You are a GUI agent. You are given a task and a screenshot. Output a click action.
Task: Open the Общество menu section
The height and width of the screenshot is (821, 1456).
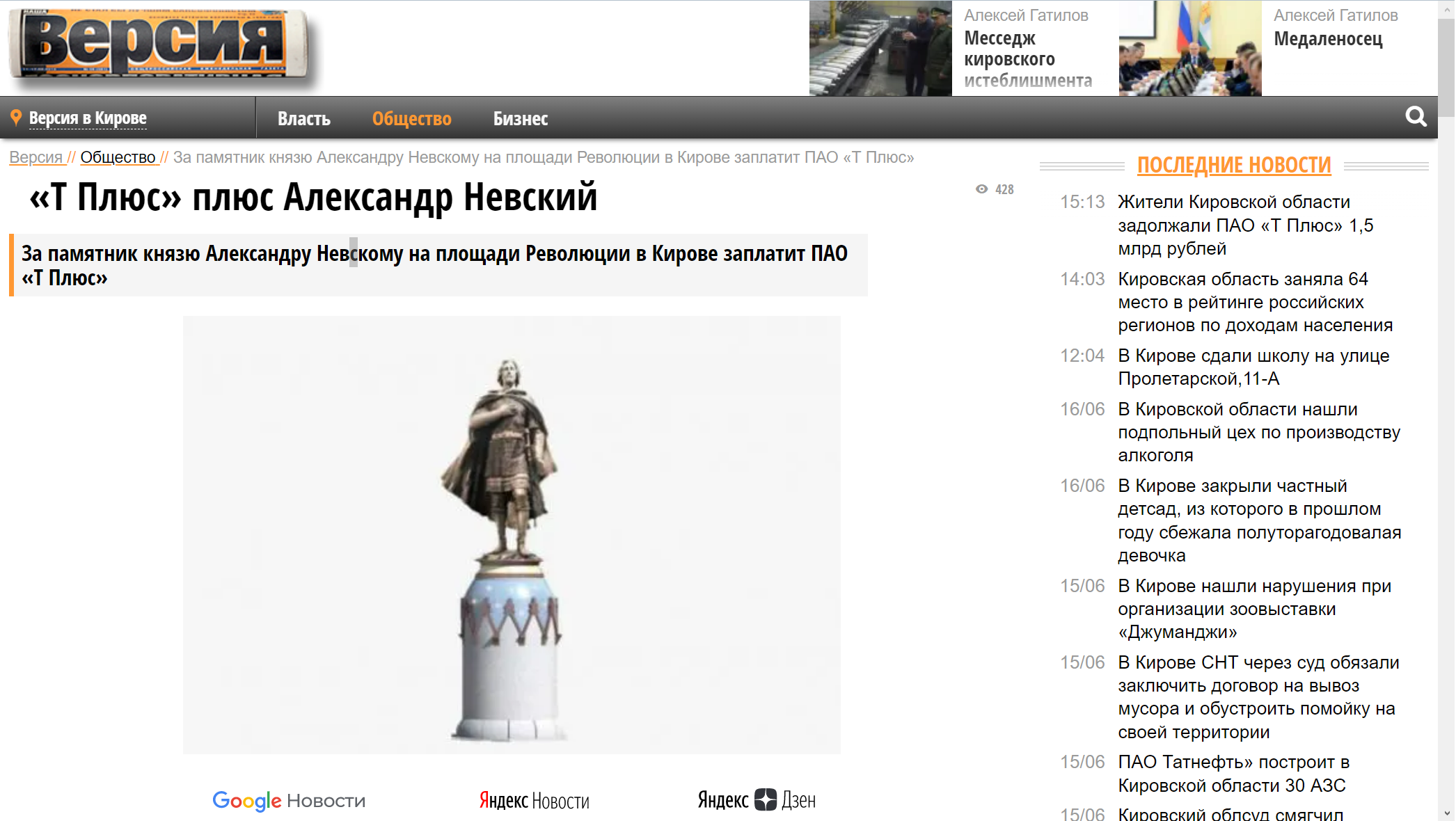coord(411,119)
